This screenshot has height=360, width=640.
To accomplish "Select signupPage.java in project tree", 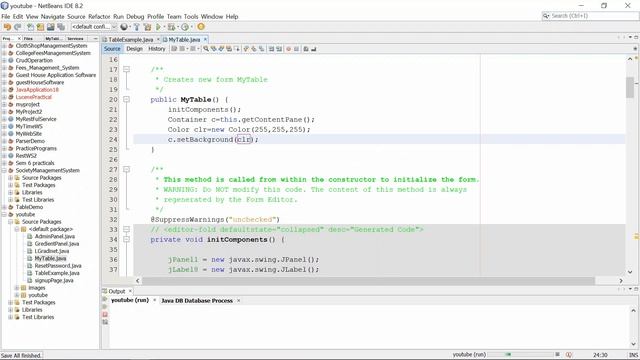I will [54, 280].
